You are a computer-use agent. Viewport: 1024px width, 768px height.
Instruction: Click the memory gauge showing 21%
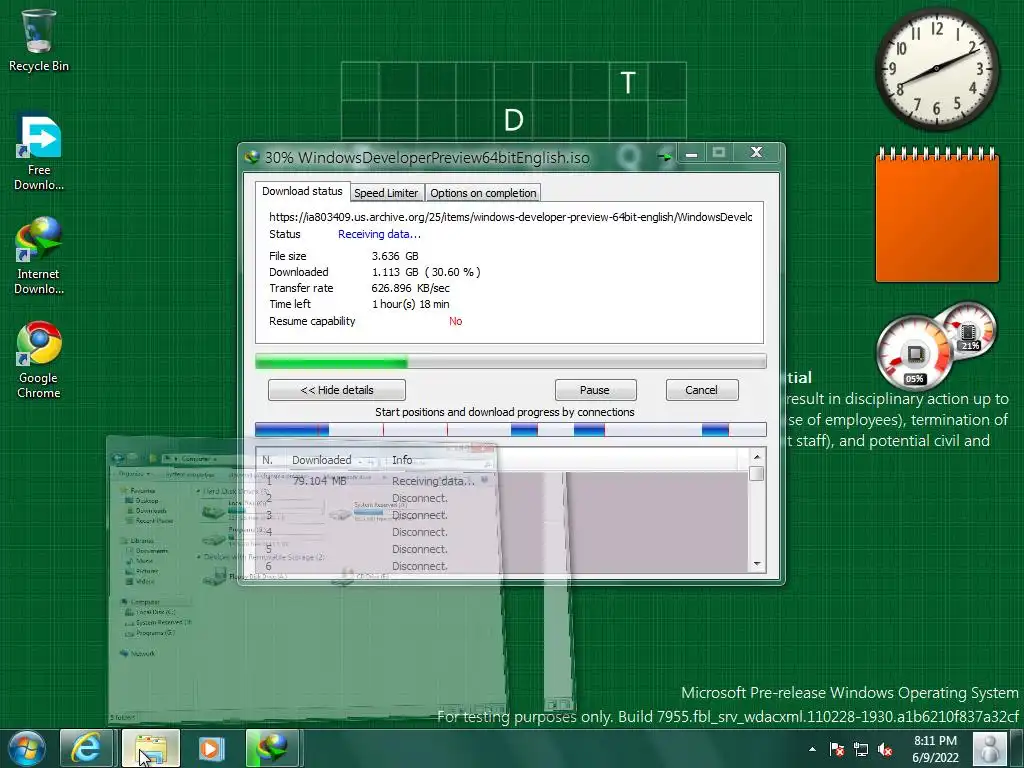coord(970,330)
